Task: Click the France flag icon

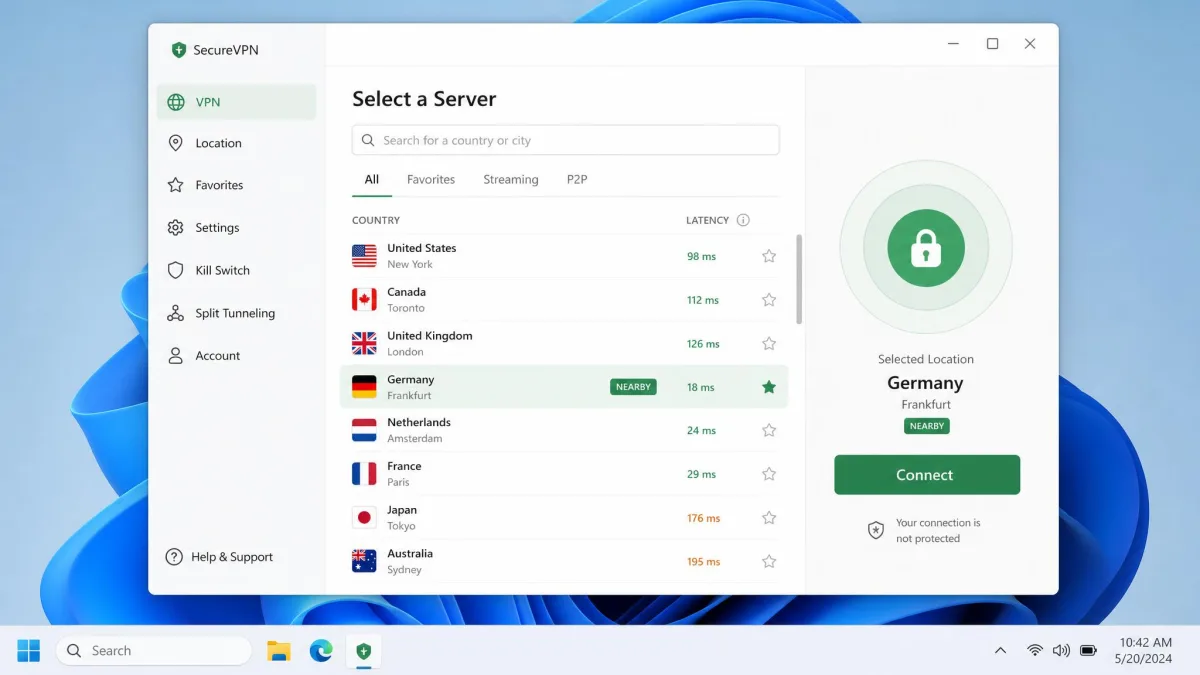Action: coord(364,474)
